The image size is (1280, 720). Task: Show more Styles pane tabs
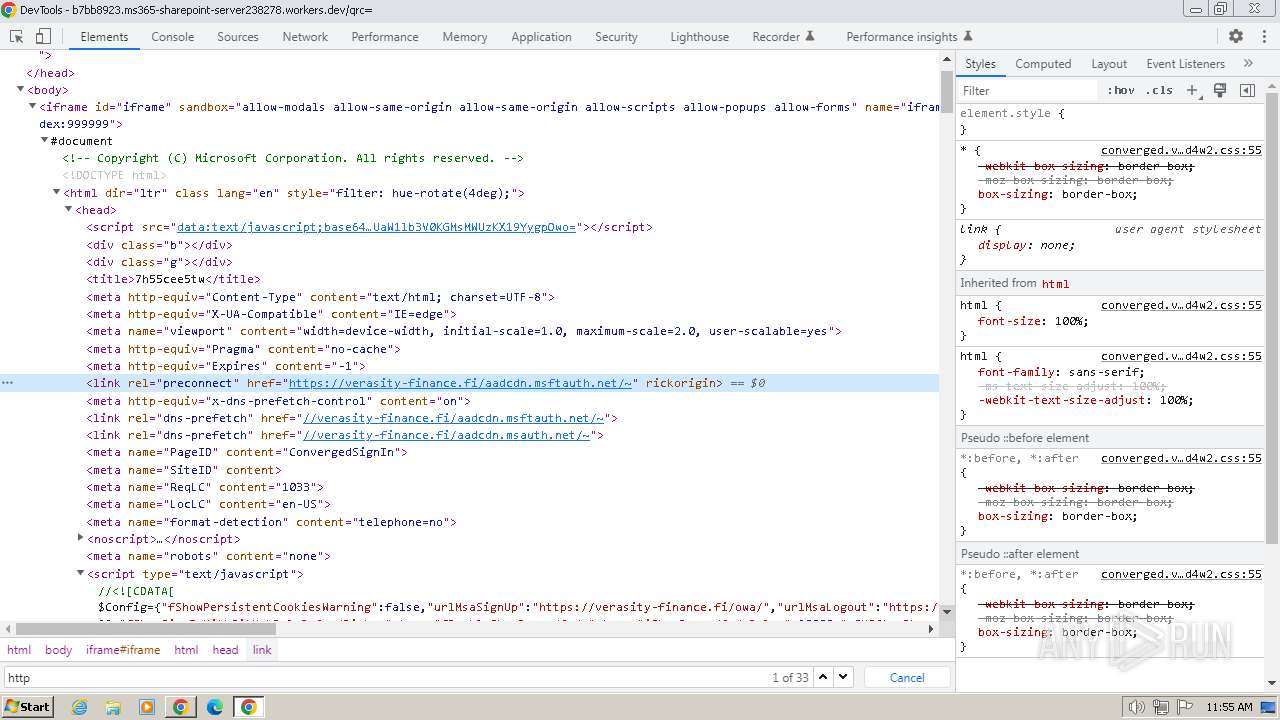point(1248,63)
